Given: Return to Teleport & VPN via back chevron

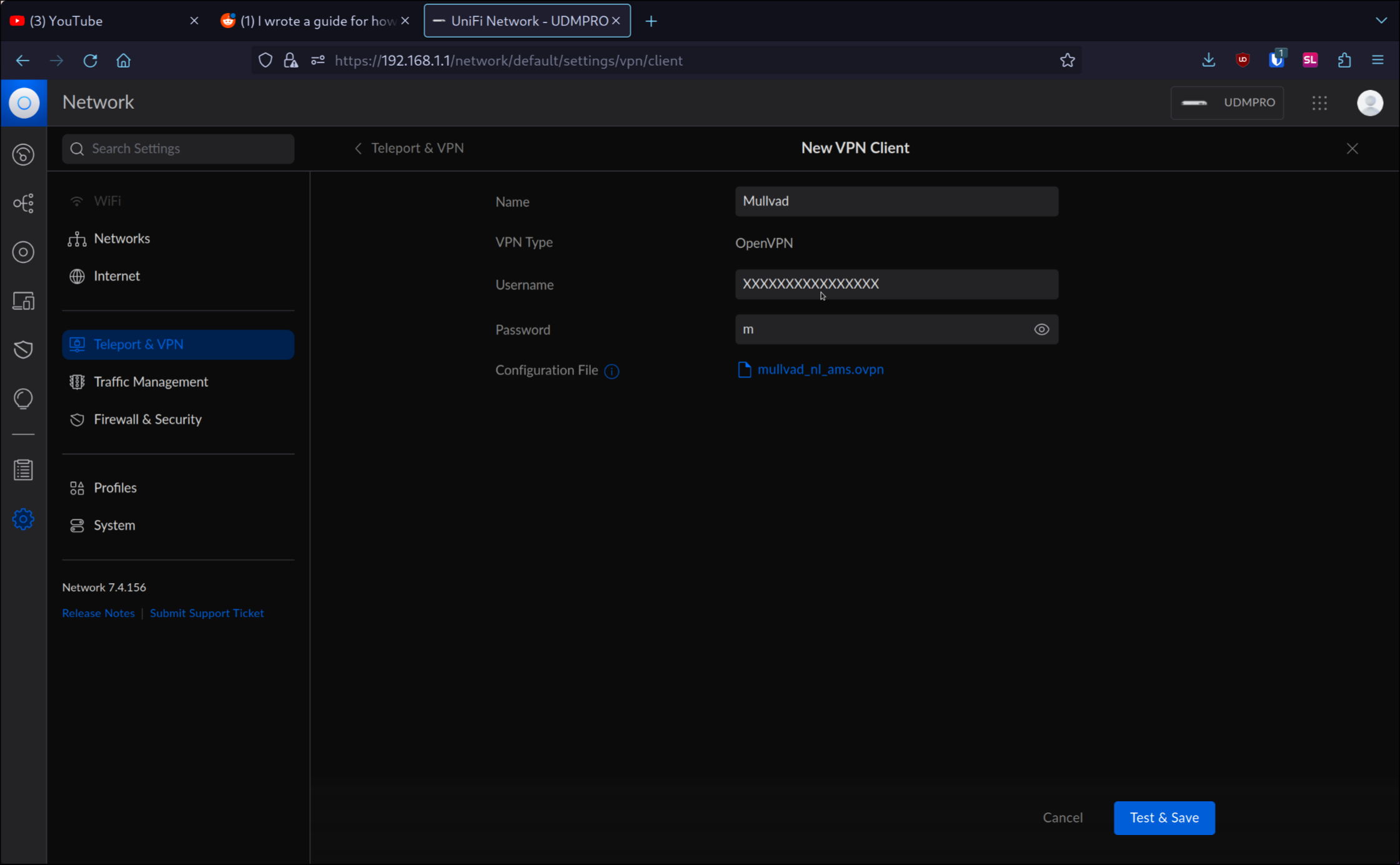Looking at the screenshot, I should pyautogui.click(x=358, y=148).
